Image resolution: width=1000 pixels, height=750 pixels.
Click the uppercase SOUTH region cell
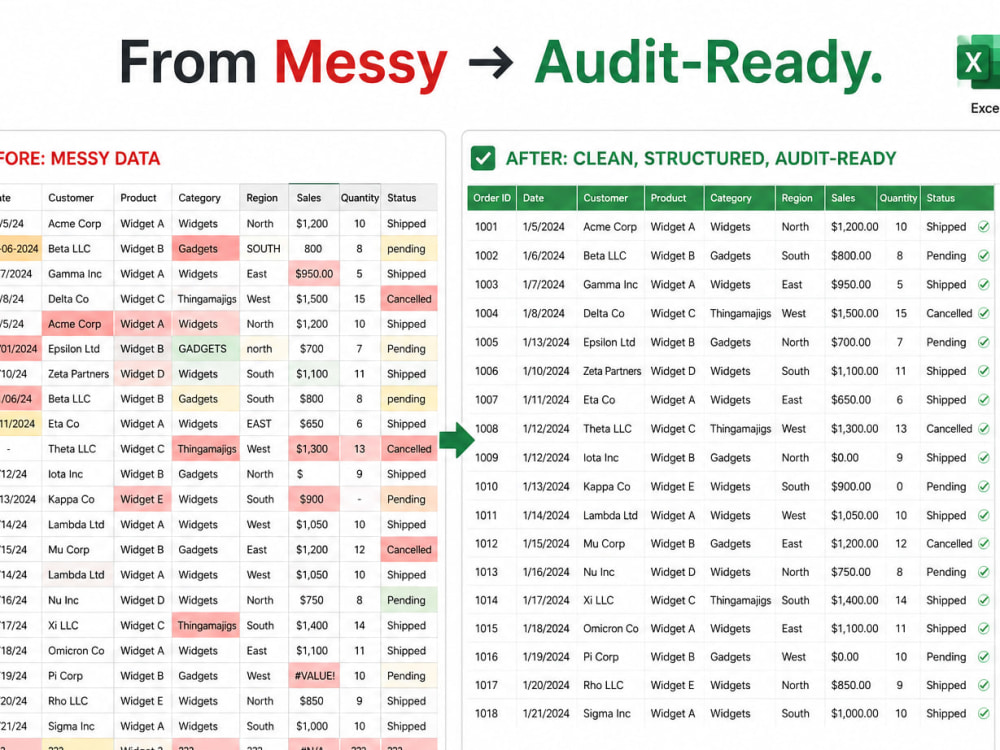point(264,249)
